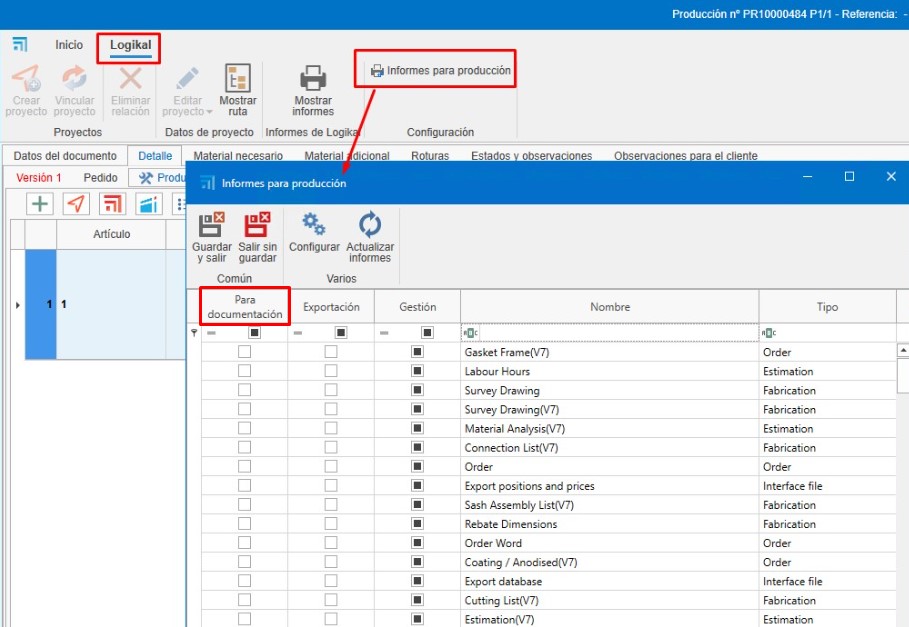
Task: Click the Nombre column filter text icon
Action: [470, 333]
